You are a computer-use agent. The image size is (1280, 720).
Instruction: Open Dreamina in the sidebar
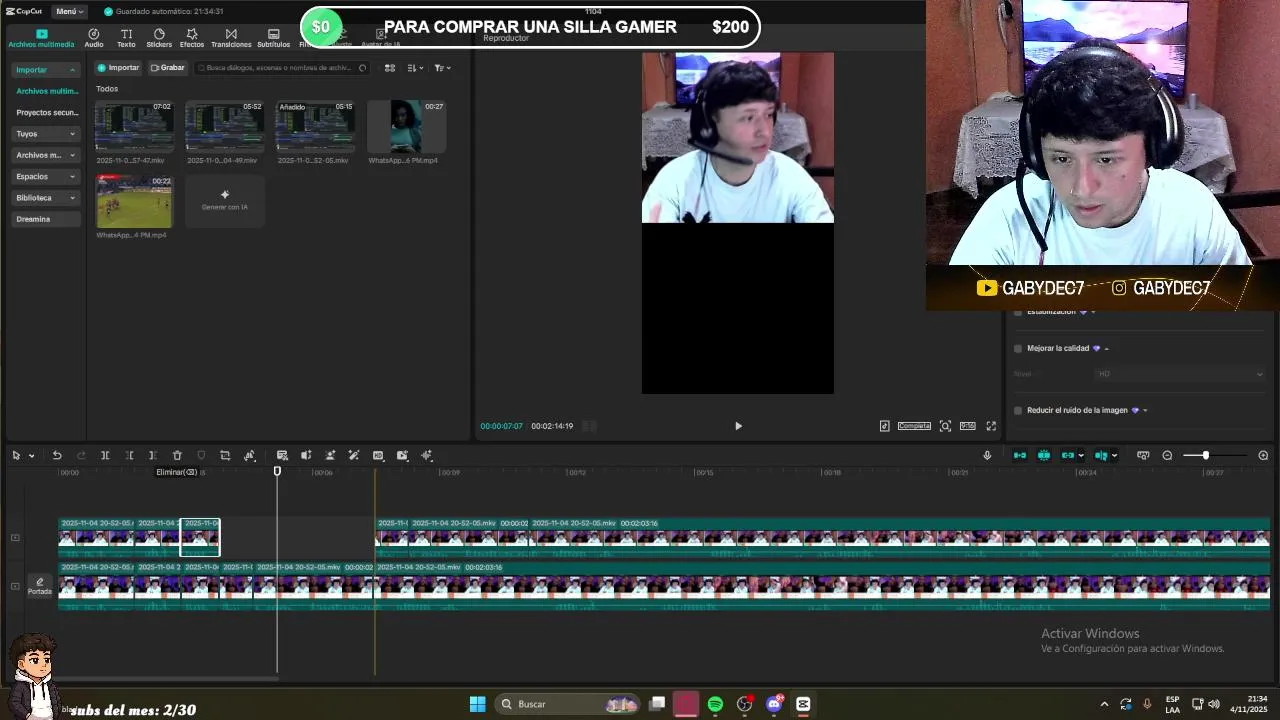(x=45, y=219)
